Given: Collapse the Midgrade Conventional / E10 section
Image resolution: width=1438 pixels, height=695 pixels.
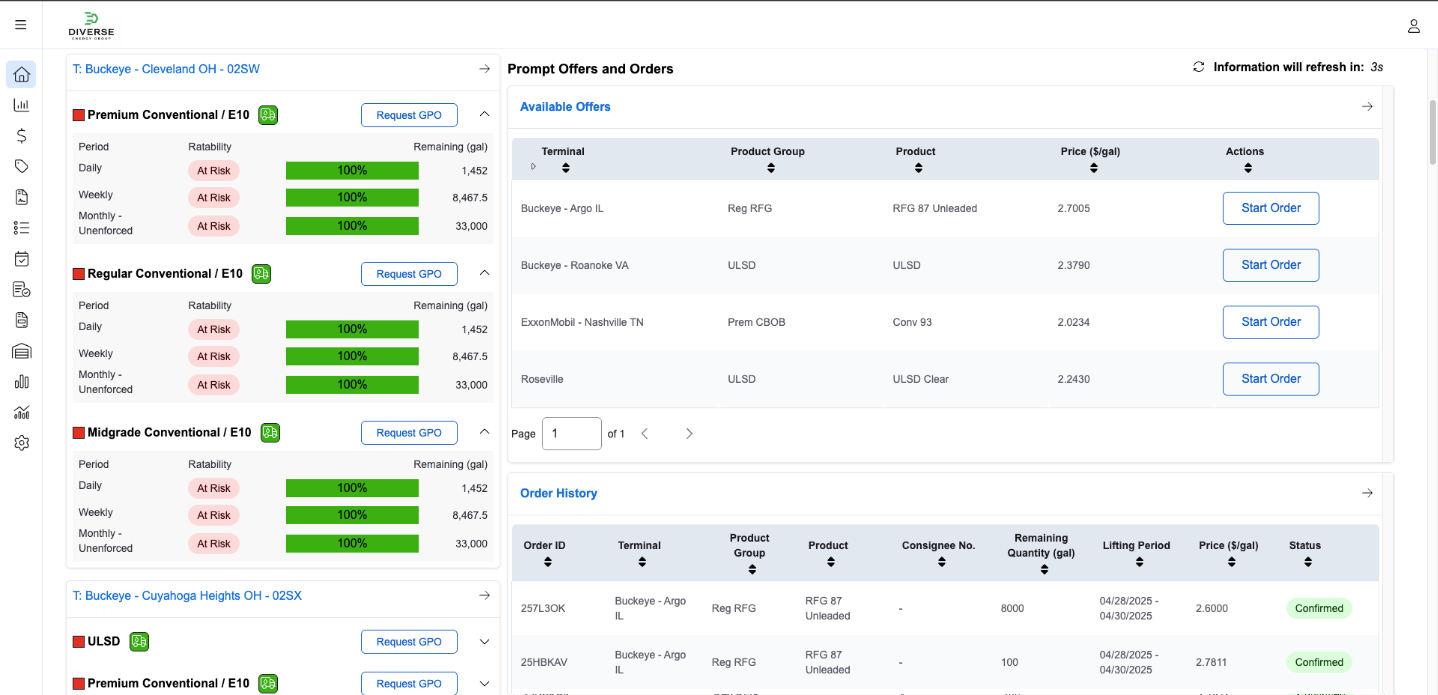Looking at the screenshot, I should coord(484,432).
